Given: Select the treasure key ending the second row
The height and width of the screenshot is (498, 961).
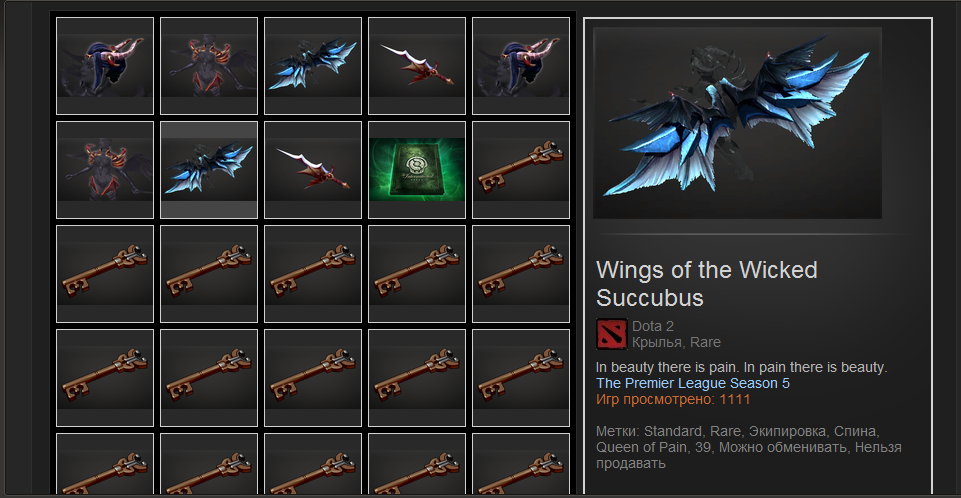Looking at the screenshot, I should click(x=521, y=170).
